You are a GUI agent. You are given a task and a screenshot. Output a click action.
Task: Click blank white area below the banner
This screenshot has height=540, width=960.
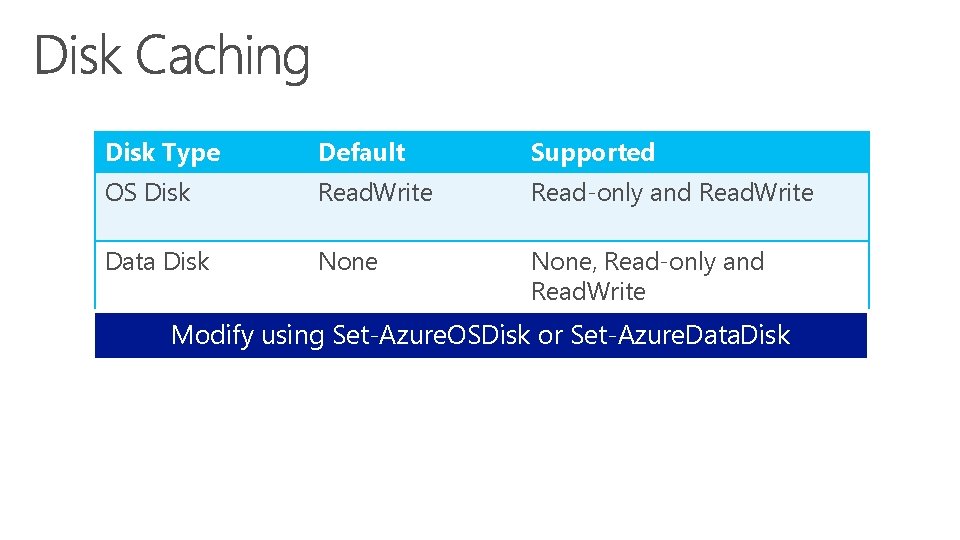click(x=481, y=447)
